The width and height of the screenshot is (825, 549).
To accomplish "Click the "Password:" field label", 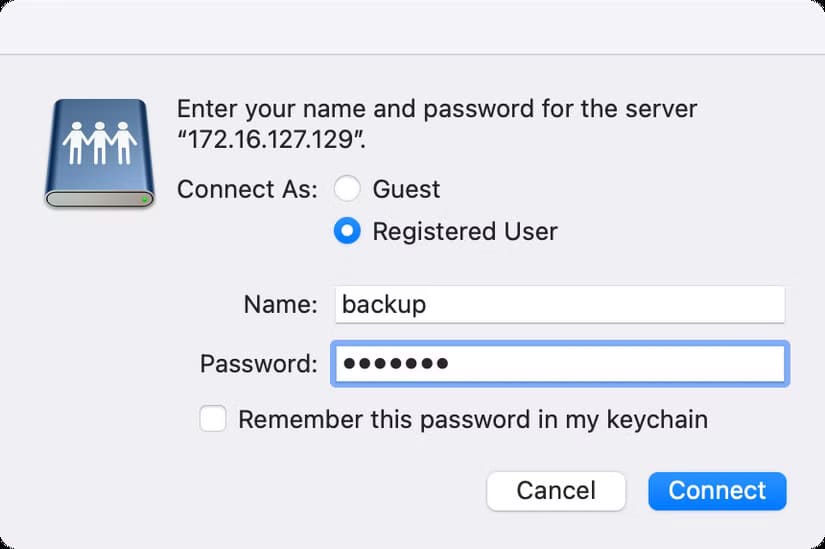I will [x=258, y=363].
